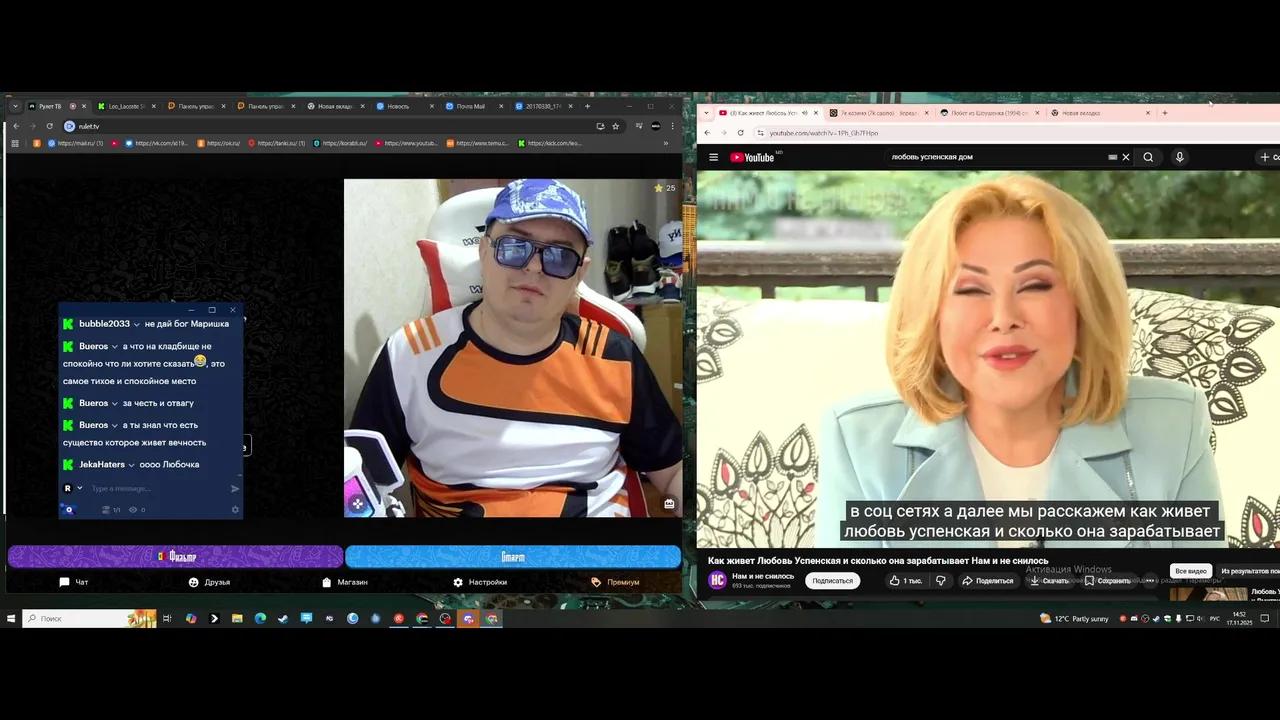Open File Explorer from the taskbar

point(237,619)
